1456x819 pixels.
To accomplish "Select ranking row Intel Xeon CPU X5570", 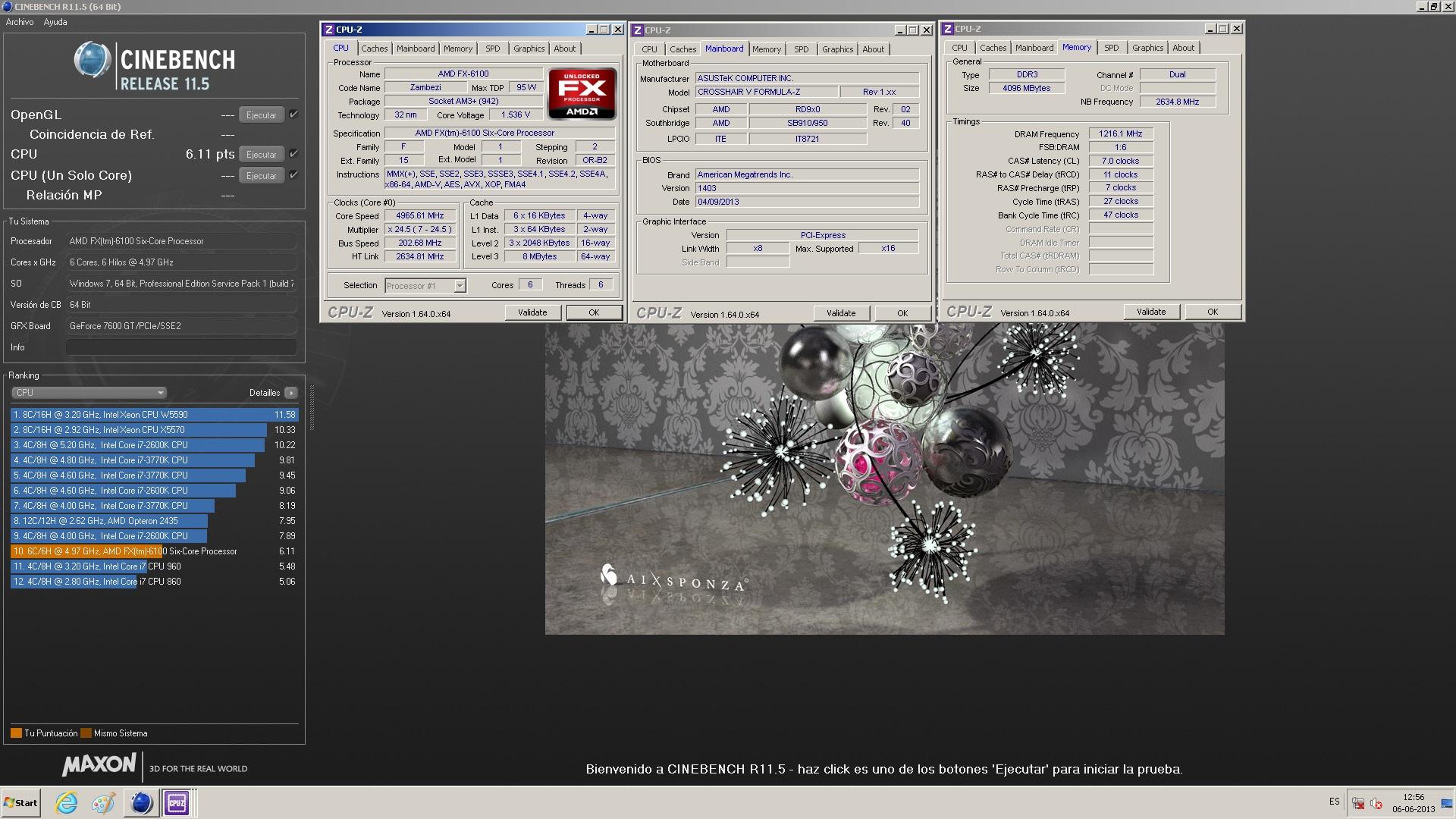I will pos(154,430).
